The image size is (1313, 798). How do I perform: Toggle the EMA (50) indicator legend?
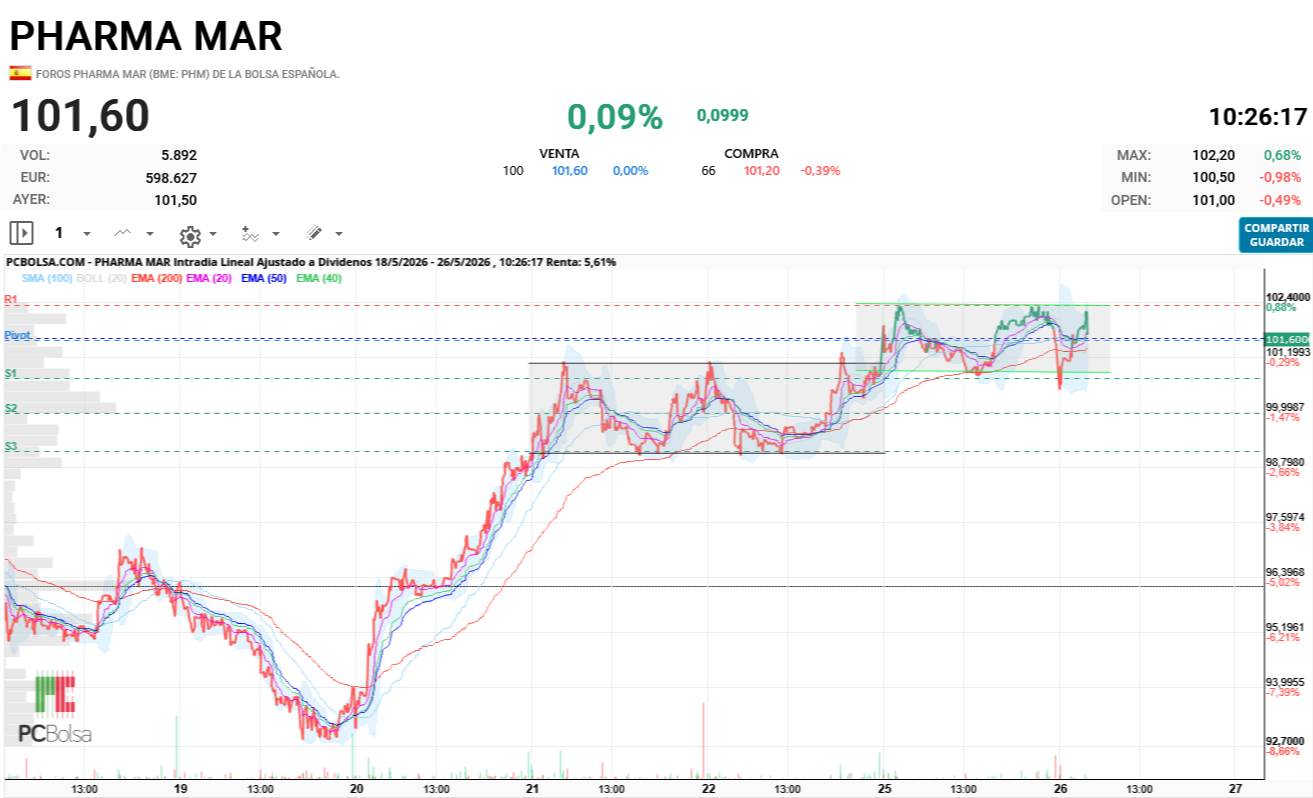coord(264,278)
